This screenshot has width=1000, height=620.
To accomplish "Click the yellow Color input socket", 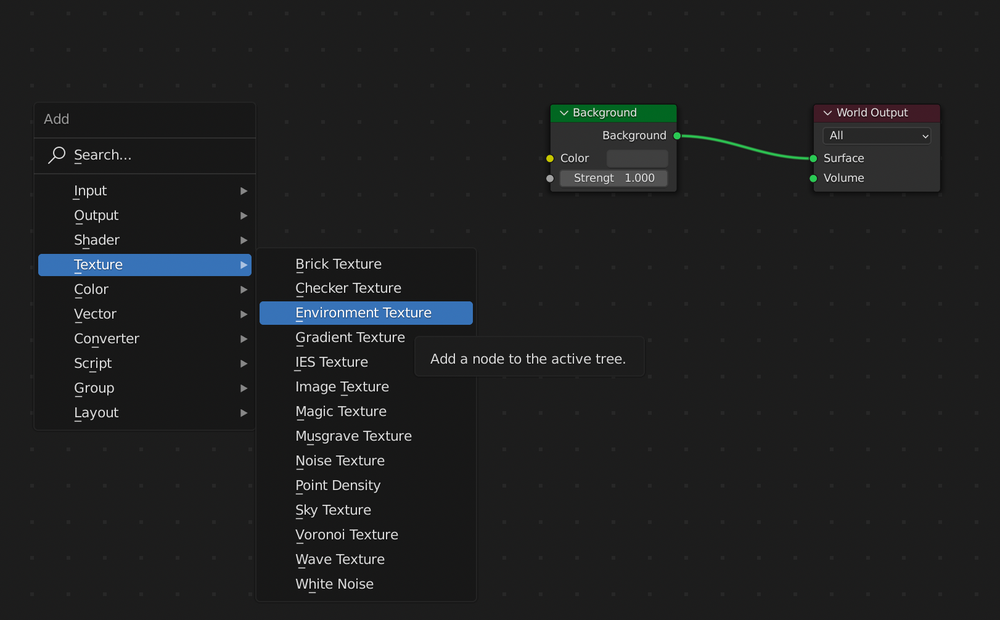I will tap(550, 158).
